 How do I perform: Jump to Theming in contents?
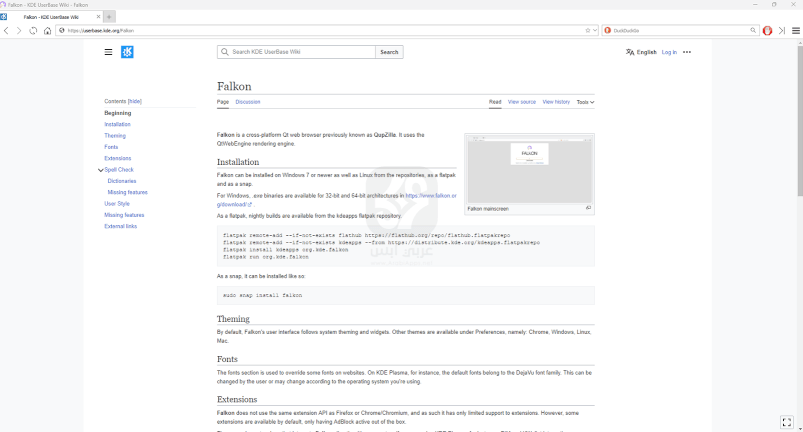[115, 136]
